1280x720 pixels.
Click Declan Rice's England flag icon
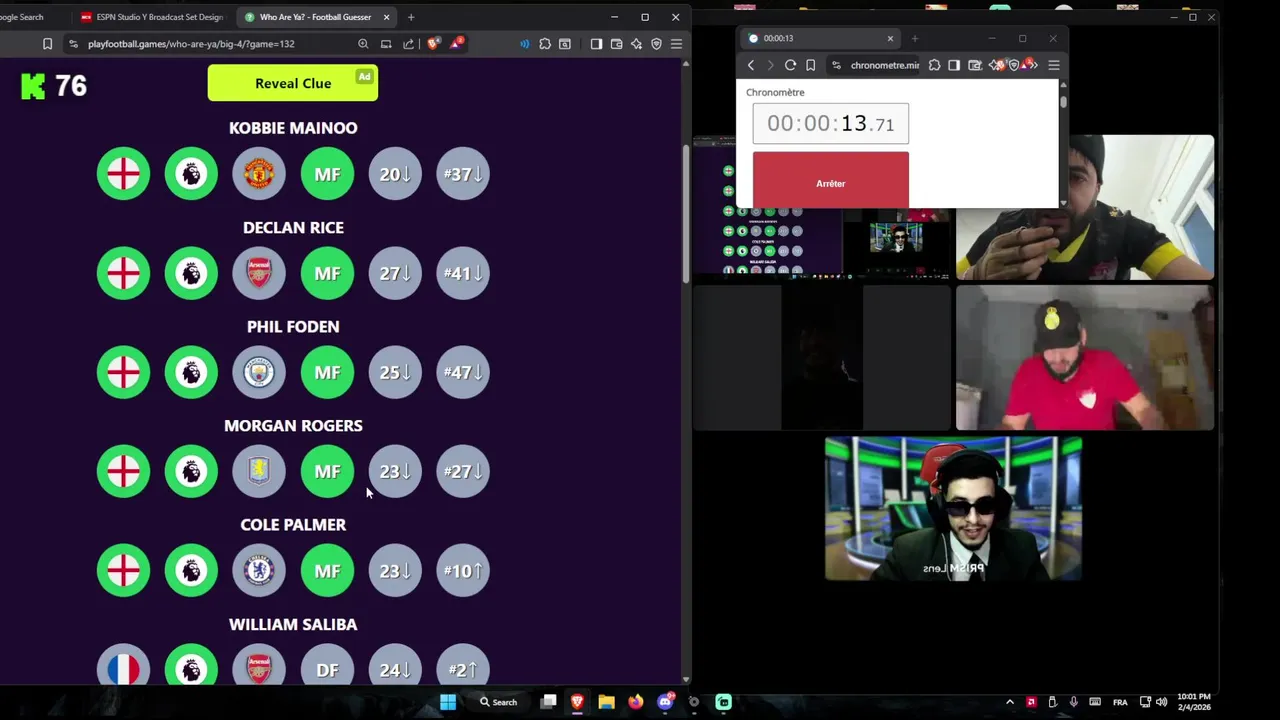tap(123, 273)
